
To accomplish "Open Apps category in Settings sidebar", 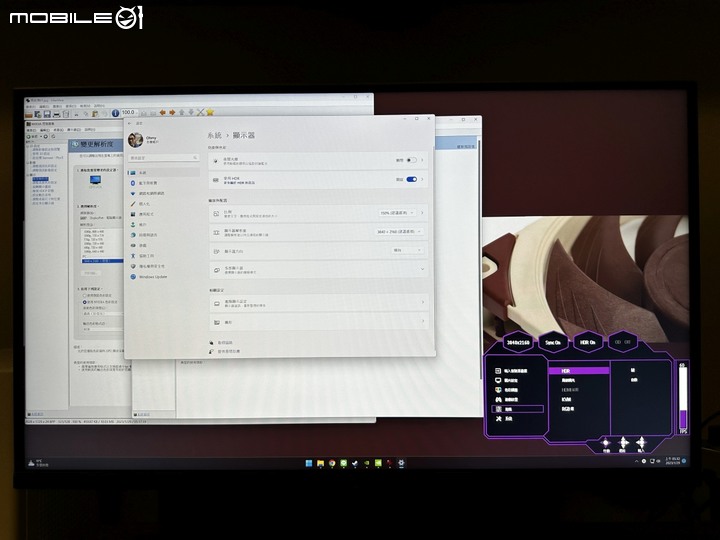I will (163, 214).
